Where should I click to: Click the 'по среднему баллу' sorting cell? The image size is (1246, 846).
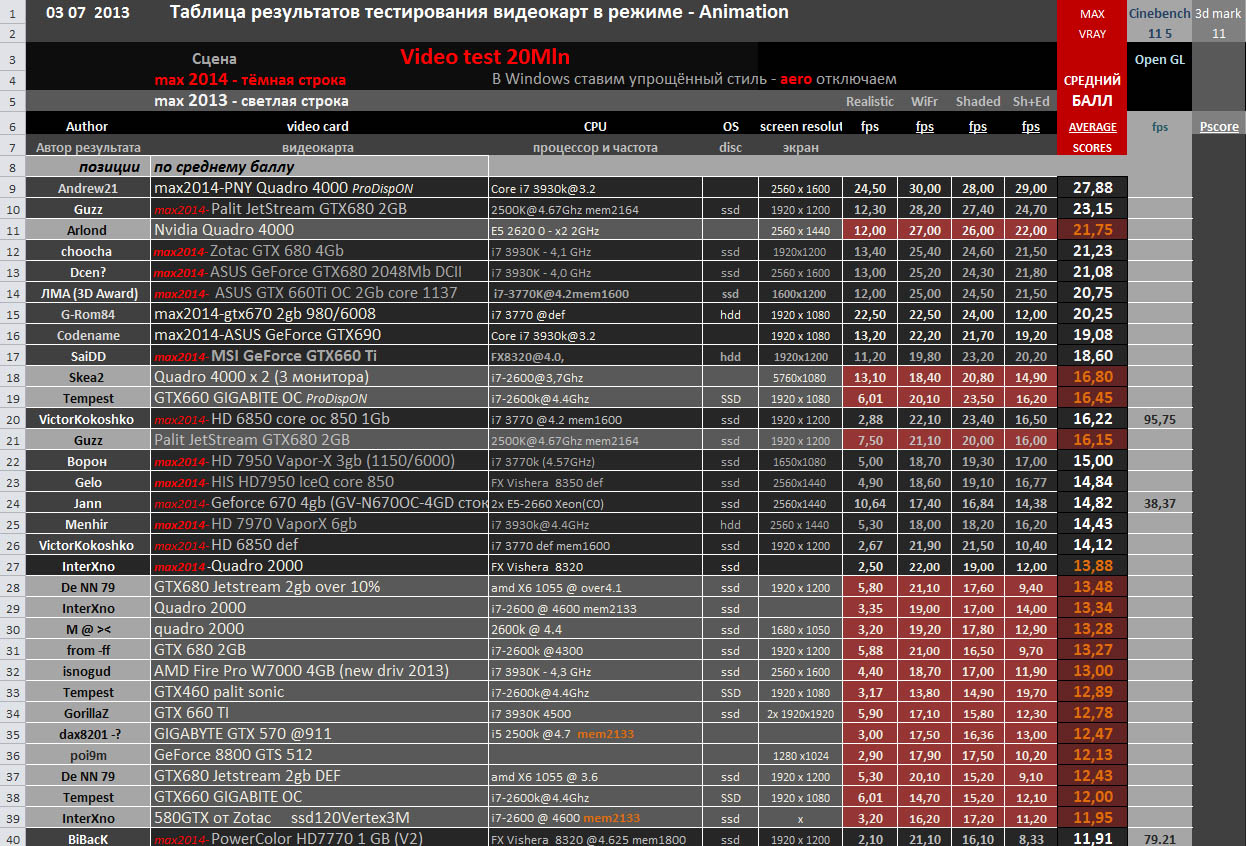(x=319, y=167)
